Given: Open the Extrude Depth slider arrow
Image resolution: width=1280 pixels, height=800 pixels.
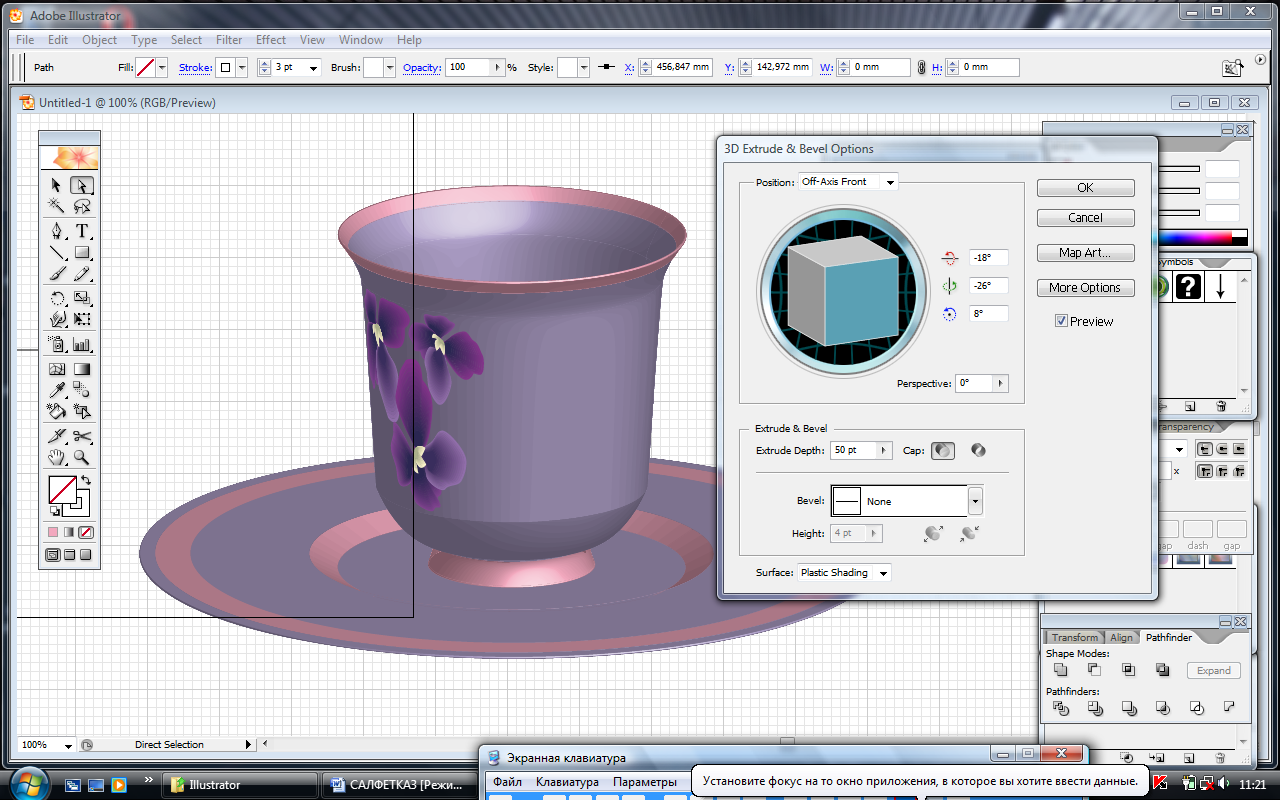Looking at the screenshot, I should (x=884, y=451).
